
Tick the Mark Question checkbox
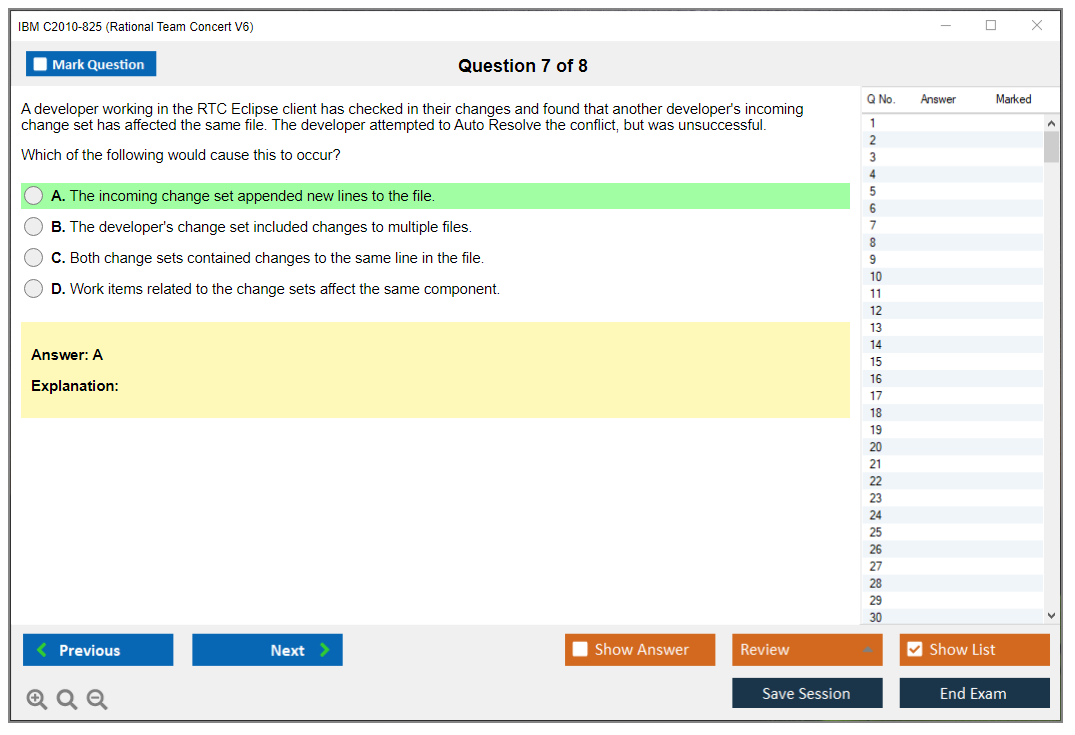coord(41,65)
